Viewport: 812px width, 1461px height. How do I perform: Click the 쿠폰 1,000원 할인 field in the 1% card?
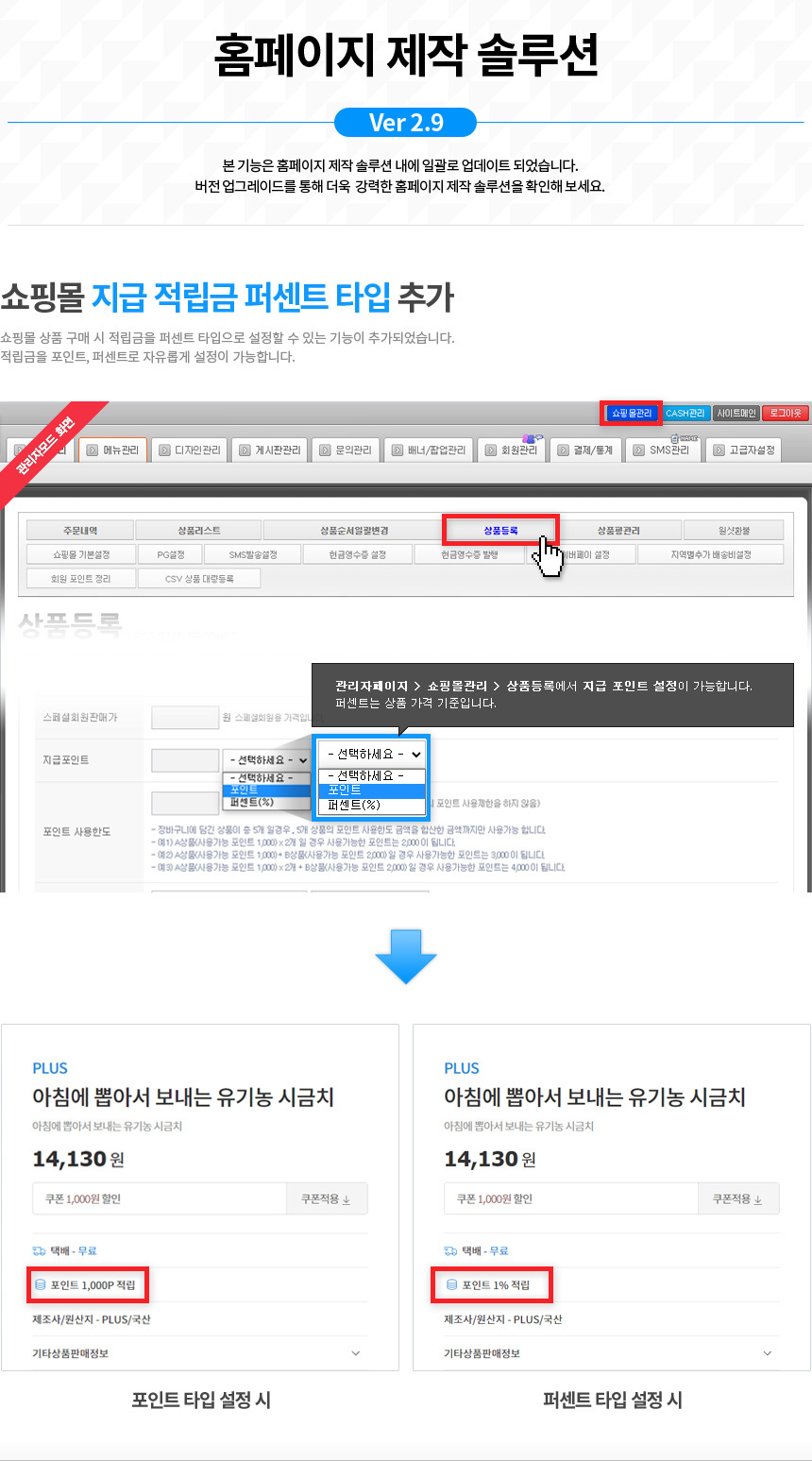[x=571, y=1198]
